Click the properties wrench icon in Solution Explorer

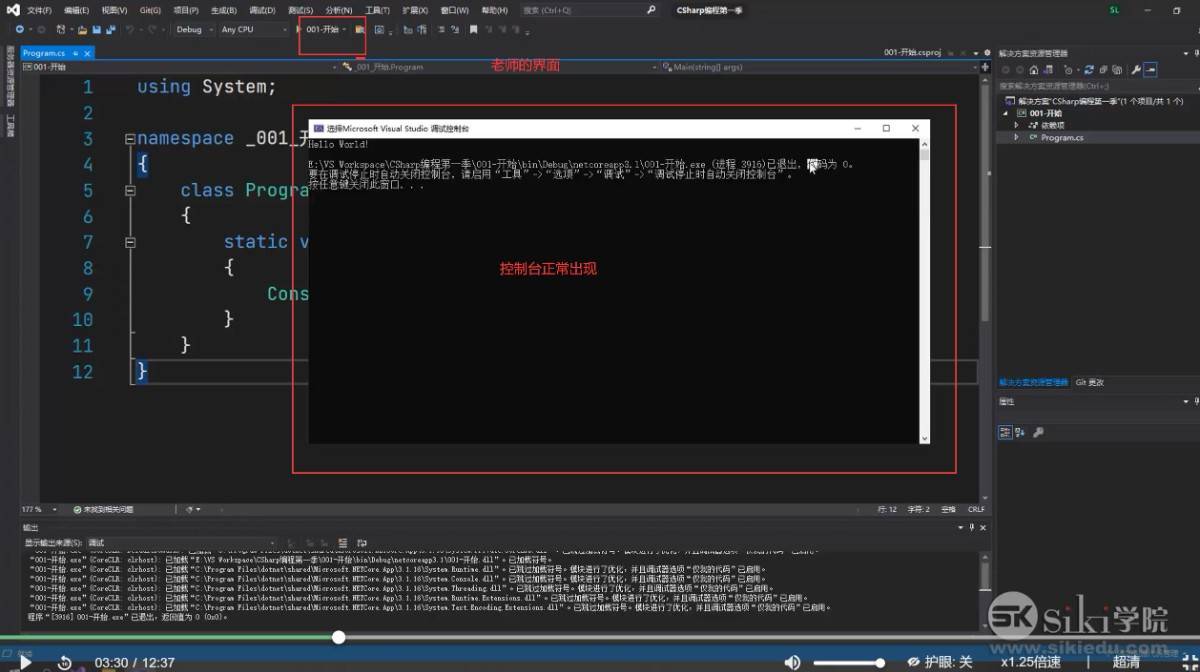pyautogui.click(x=1137, y=70)
